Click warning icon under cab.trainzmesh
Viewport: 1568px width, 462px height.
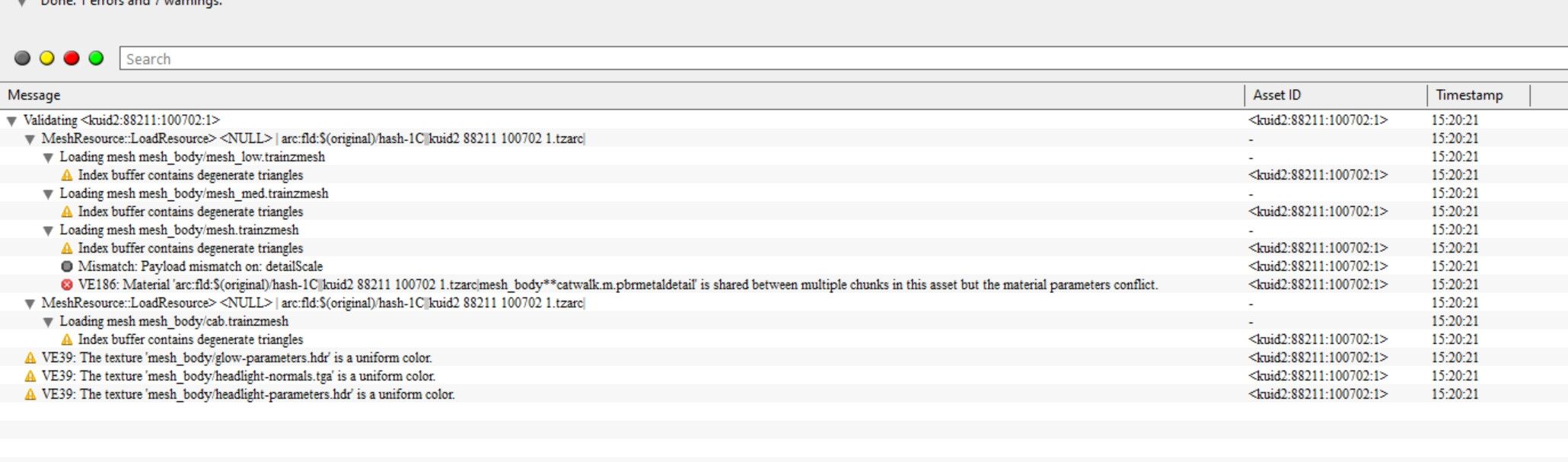[67, 339]
